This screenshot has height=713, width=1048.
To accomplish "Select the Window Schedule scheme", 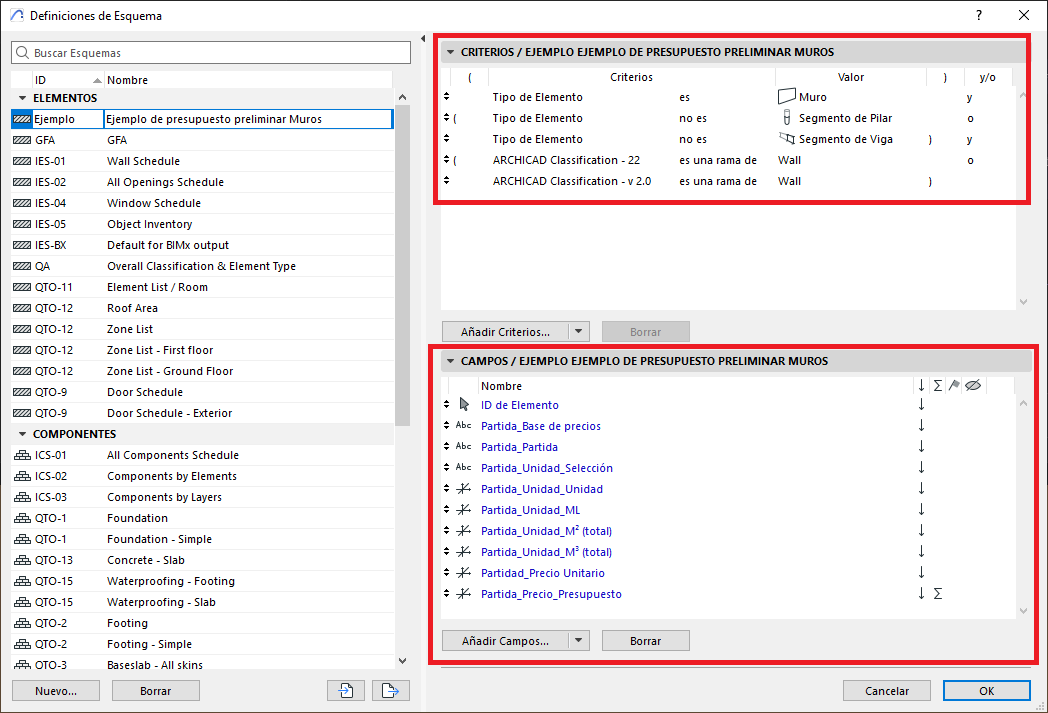I will [x=154, y=203].
